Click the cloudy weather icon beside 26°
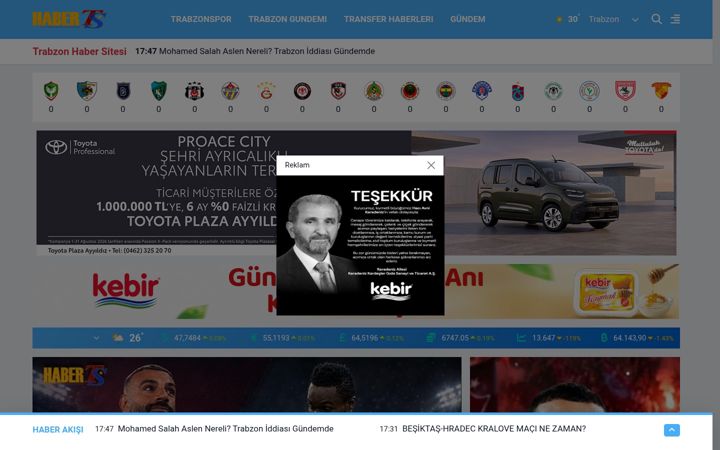720x450 pixels. tap(118, 338)
